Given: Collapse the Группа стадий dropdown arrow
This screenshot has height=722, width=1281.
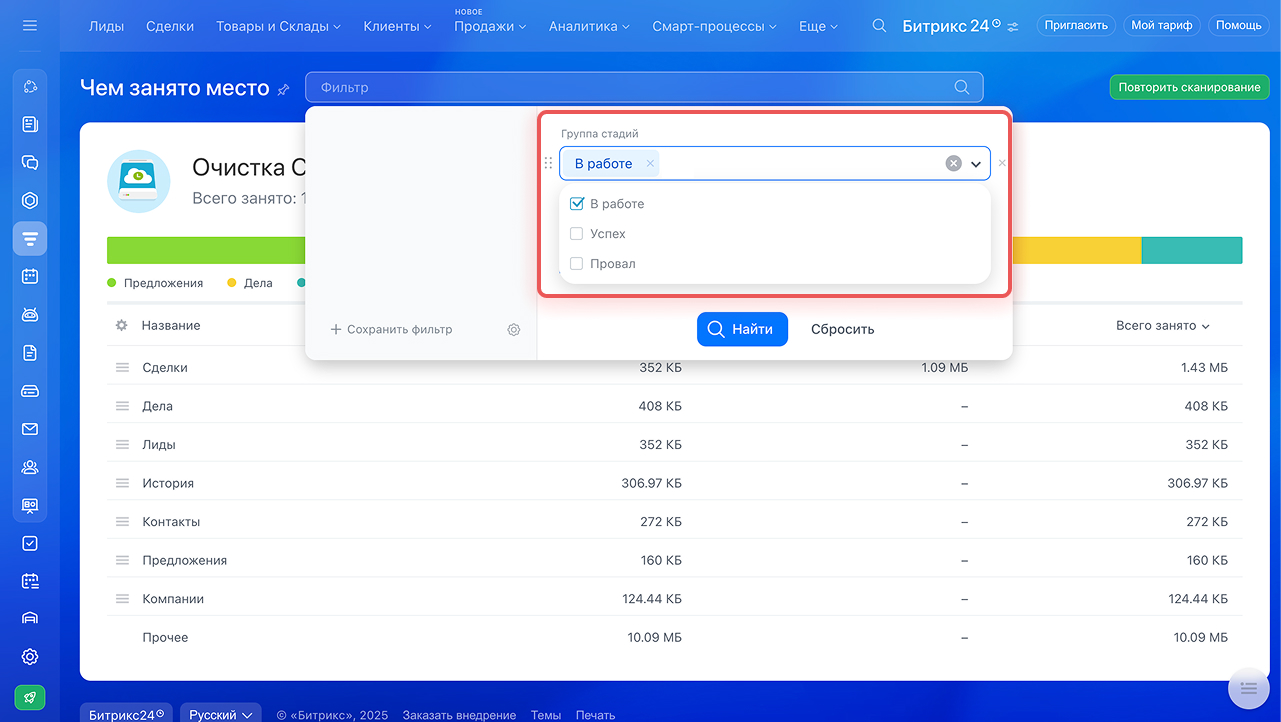Looking at the screenshot, I should tap(976, 164).
